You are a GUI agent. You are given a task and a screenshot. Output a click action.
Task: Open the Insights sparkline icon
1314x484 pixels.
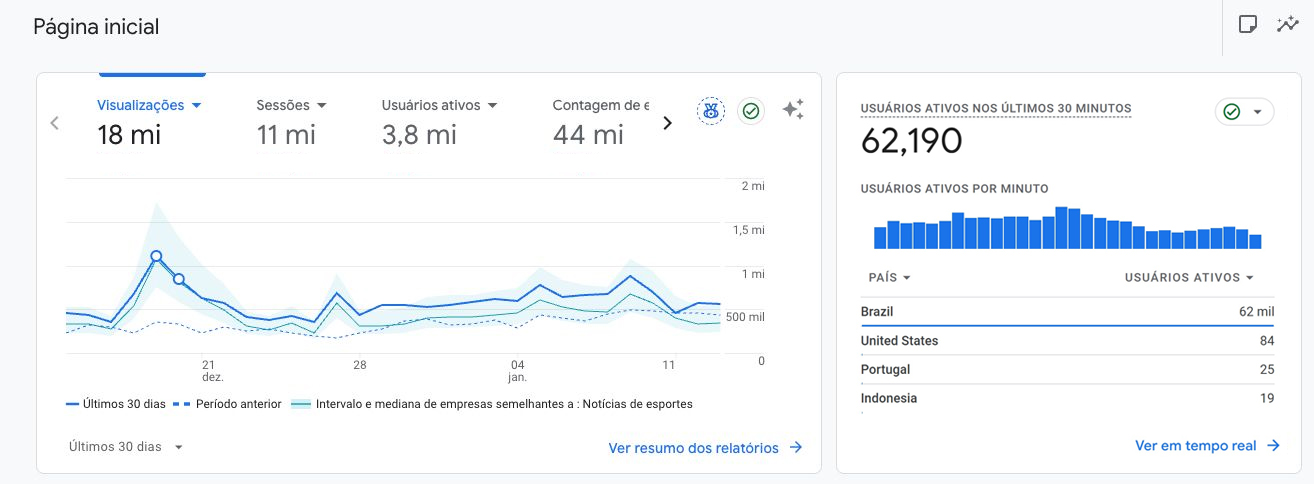1288,24
